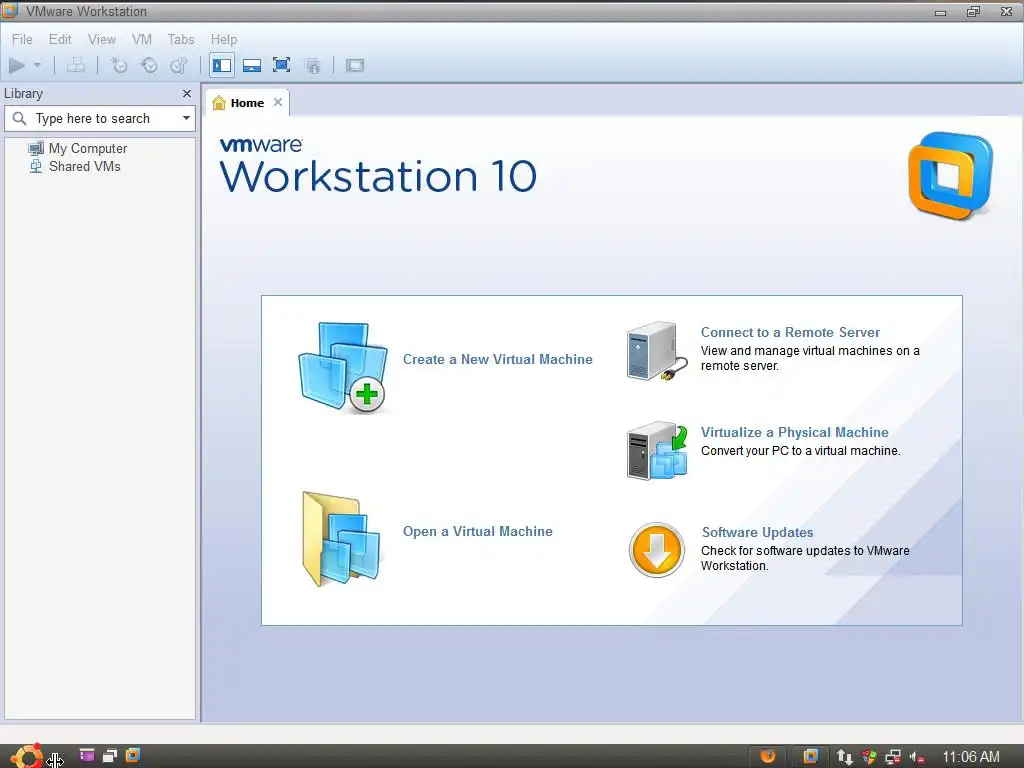Click the Create a New Virtual Machine link
Screen dimensions: 1024x768
[x=498, y=359]
